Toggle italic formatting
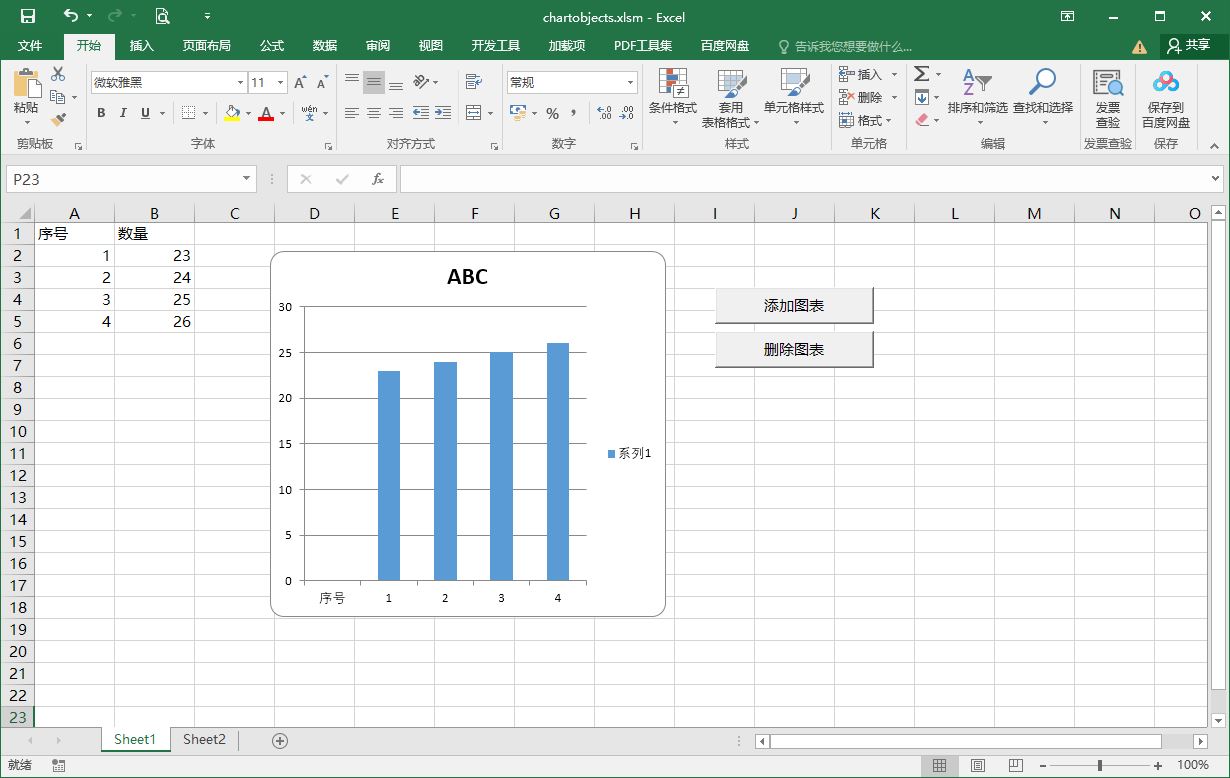Image resolution: width=1230 pixels, height=778 pixels. [x=123, y=113]
